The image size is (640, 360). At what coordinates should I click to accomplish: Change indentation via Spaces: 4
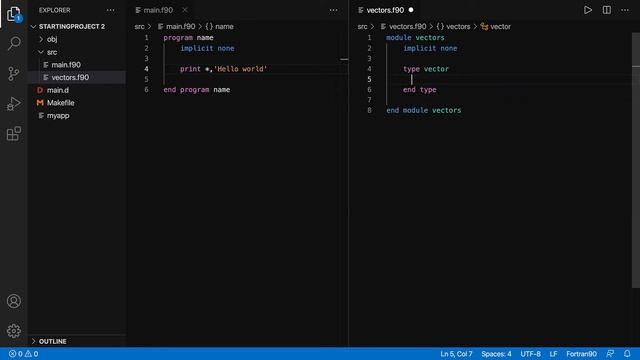(x=496, y=353)
